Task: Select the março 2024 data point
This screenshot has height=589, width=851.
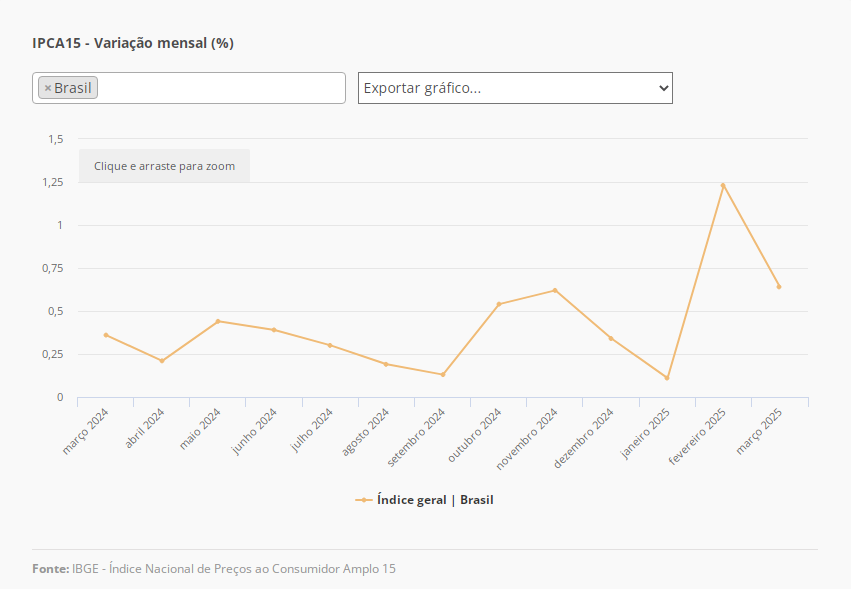Action: pyautogui.click(x=106, y=335)
